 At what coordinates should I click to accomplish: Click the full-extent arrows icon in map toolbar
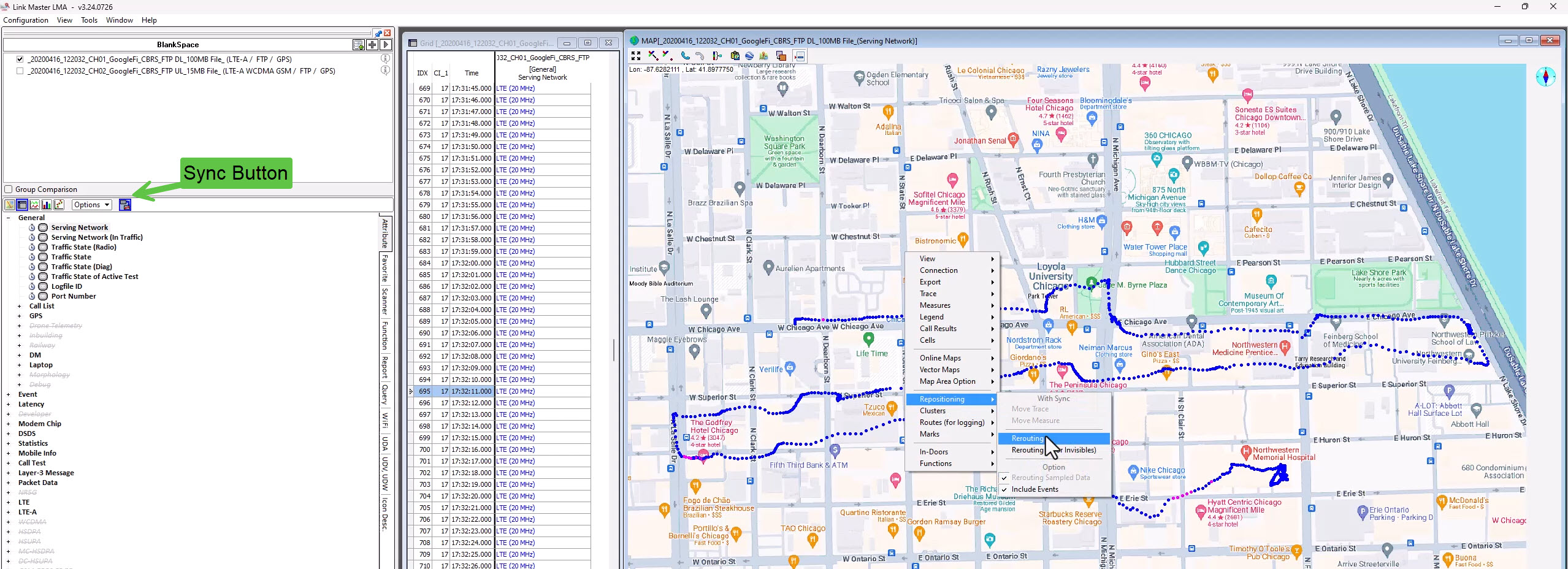pos(636,56)
